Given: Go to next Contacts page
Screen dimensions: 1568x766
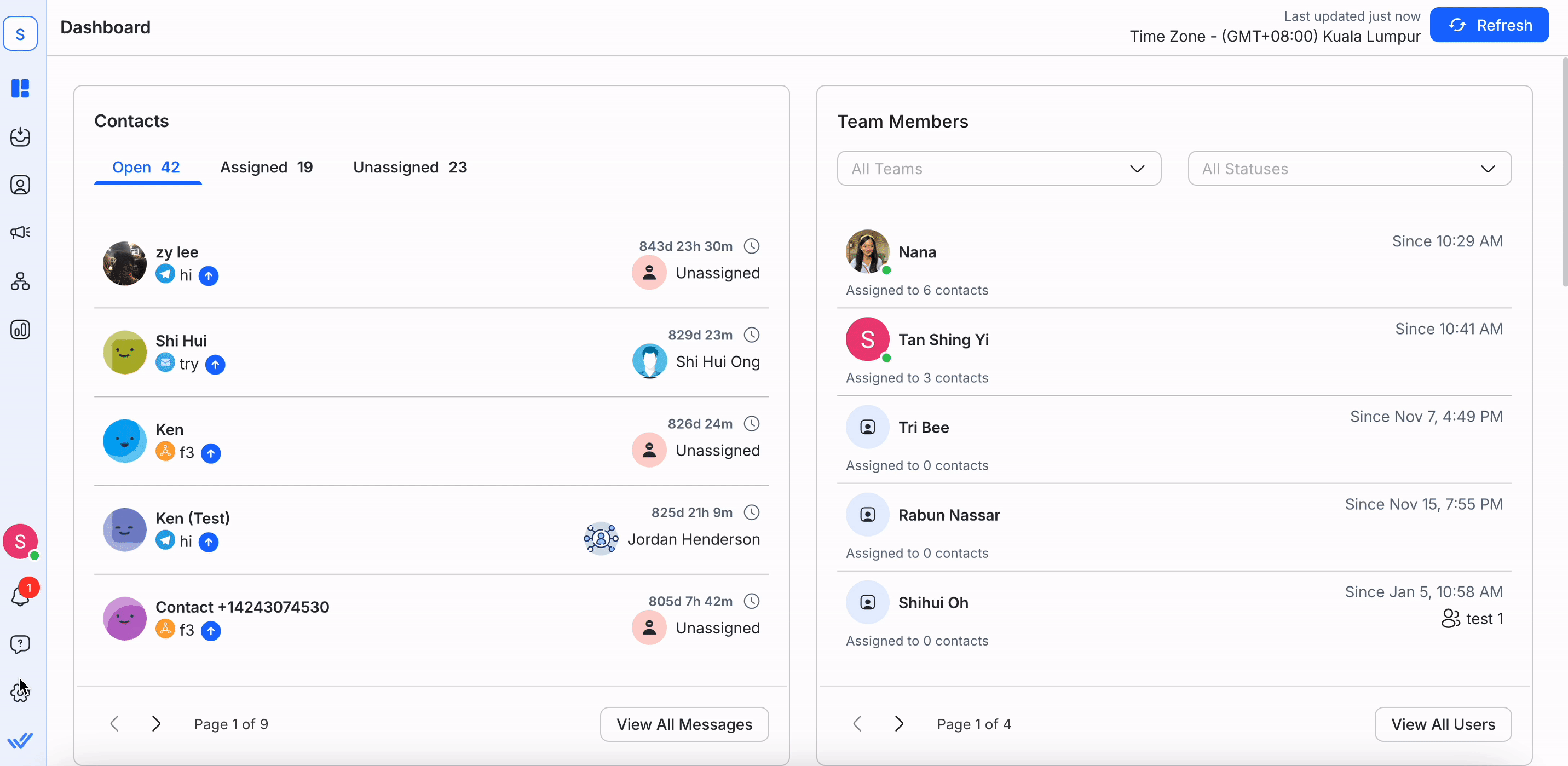Looking at the screenshot, I should click(x=157, y=723).
